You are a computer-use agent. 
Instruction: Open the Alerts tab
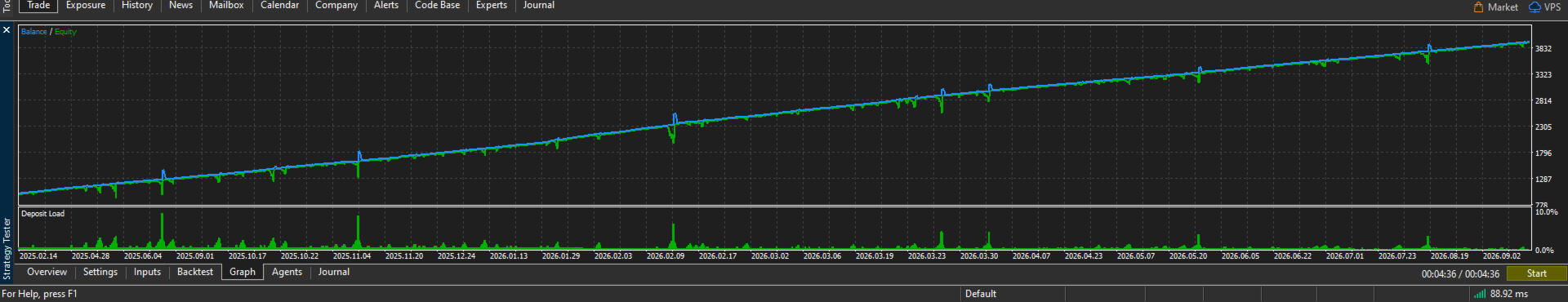(386, 5)
